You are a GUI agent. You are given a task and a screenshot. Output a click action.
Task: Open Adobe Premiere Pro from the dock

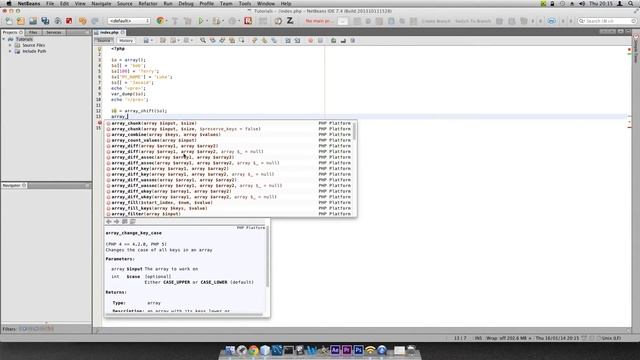pos(347,350)
